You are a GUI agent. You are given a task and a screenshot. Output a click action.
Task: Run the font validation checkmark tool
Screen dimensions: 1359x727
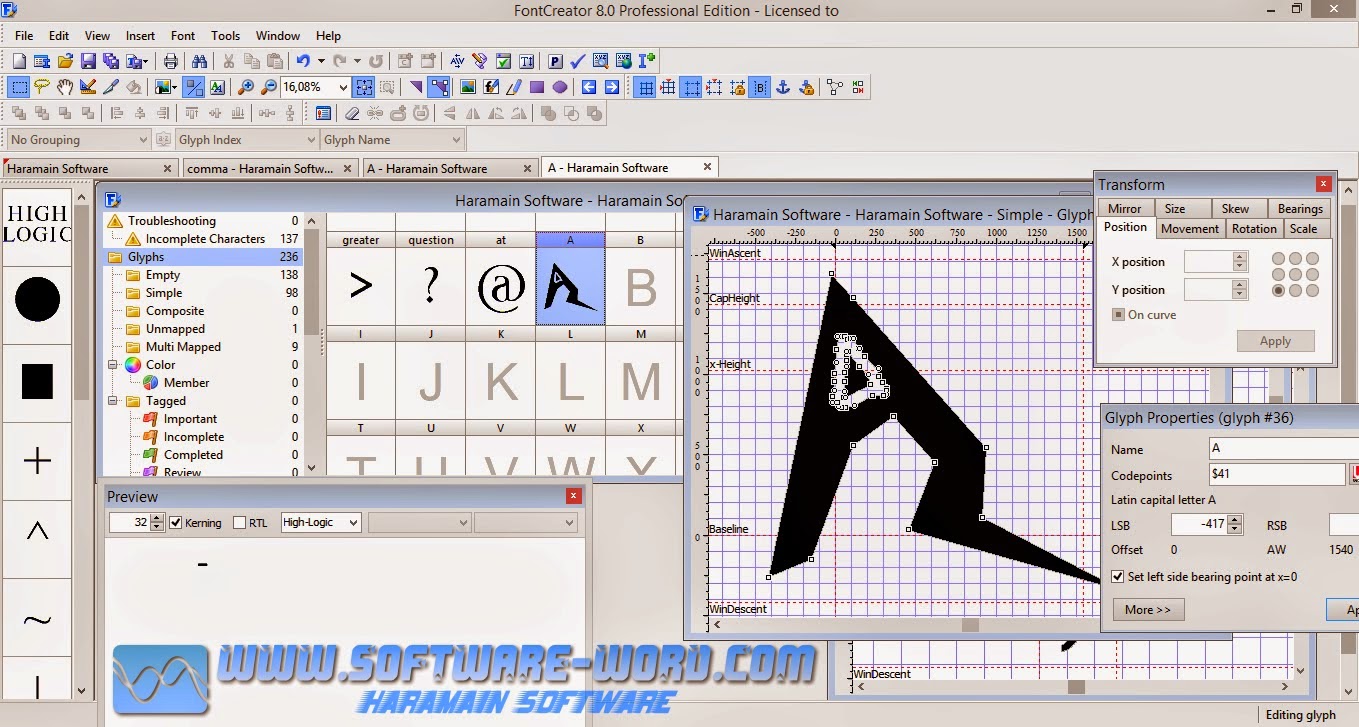tap(576, 60)
